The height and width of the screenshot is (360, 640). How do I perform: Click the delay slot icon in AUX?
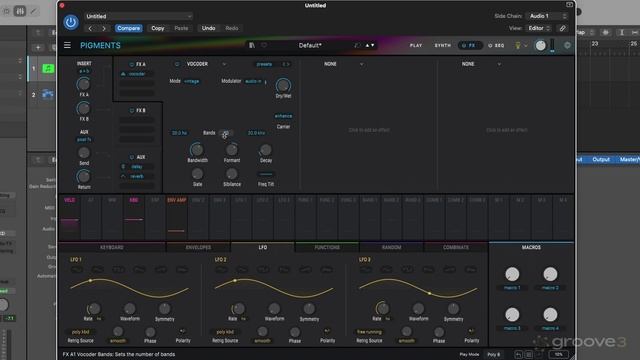tap(123, 167)
